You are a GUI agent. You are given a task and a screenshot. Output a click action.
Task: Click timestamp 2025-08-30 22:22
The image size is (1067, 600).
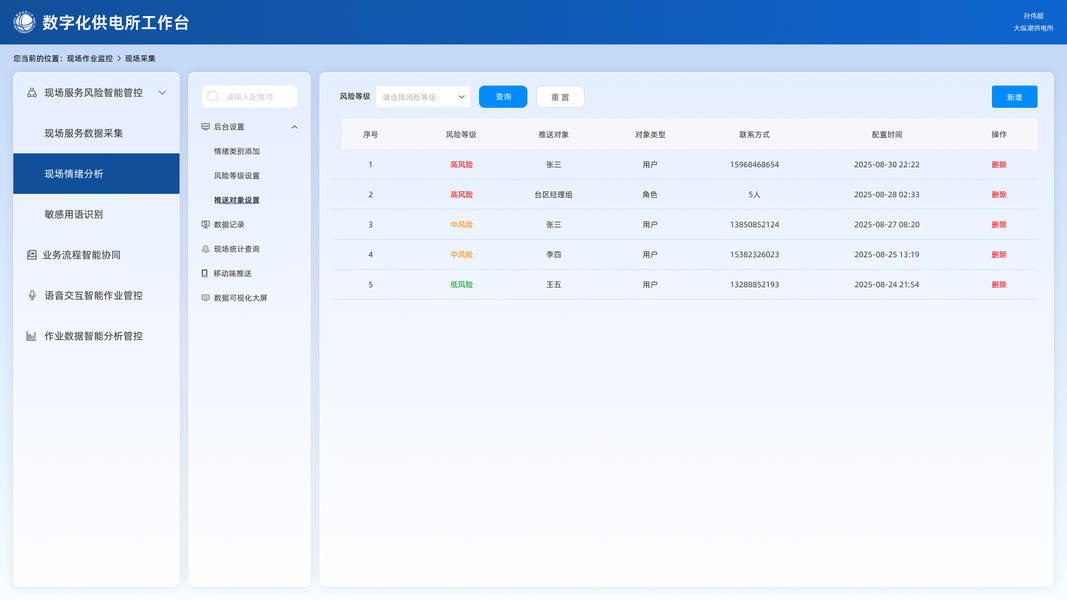[x=887, y=165]
